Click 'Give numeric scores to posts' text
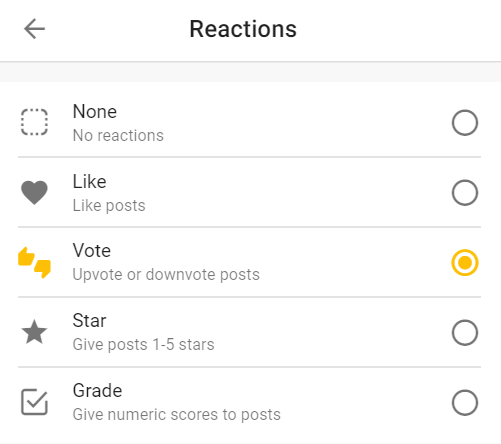 pyautogui.click(x=177, y=415)
